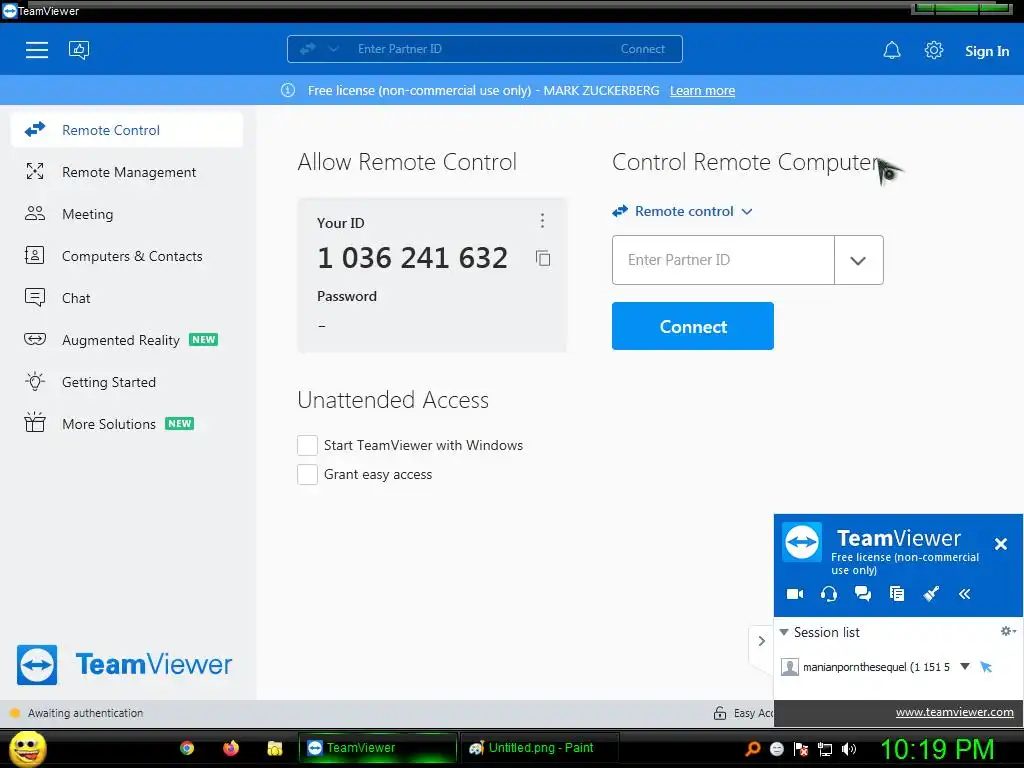Open the partner ID history dropdown arrow
This screenshot has height=768, width=1024.
pyautogui.click(x=858, y=261)
